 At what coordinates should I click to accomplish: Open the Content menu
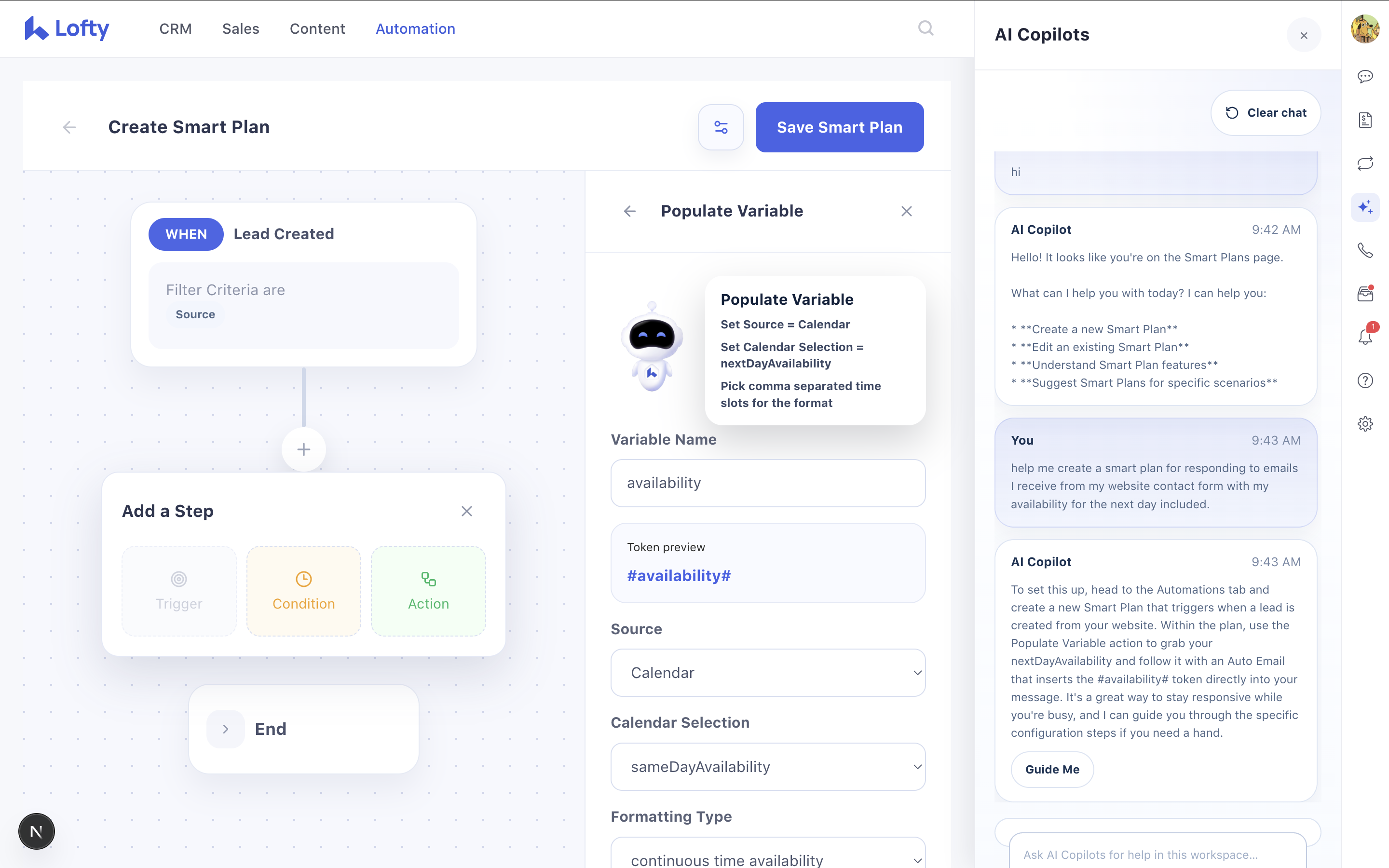[x=317, y=29]
